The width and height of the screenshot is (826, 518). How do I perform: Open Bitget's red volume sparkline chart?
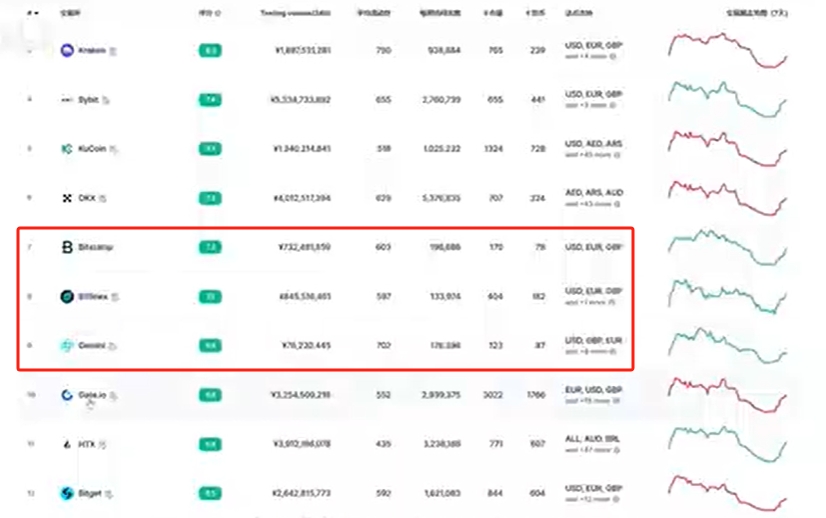[x=727, y=493]
